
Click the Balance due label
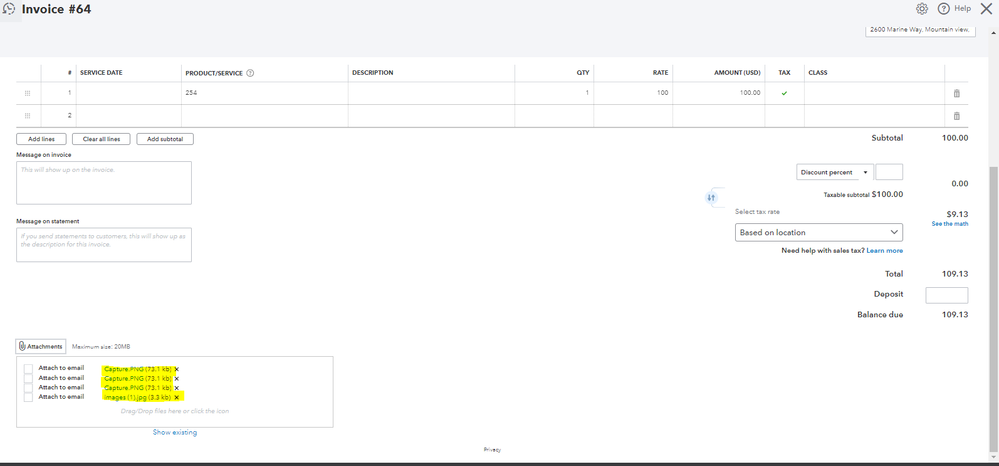point(880,315)
